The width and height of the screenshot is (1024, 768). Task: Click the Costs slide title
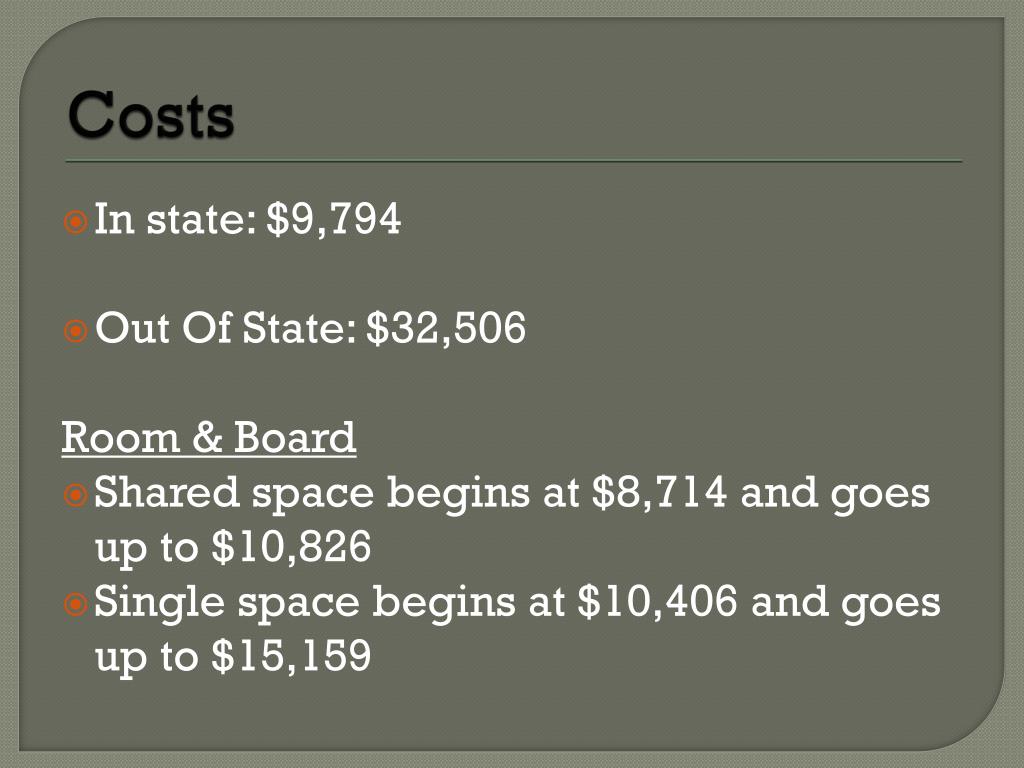[151, 115]
